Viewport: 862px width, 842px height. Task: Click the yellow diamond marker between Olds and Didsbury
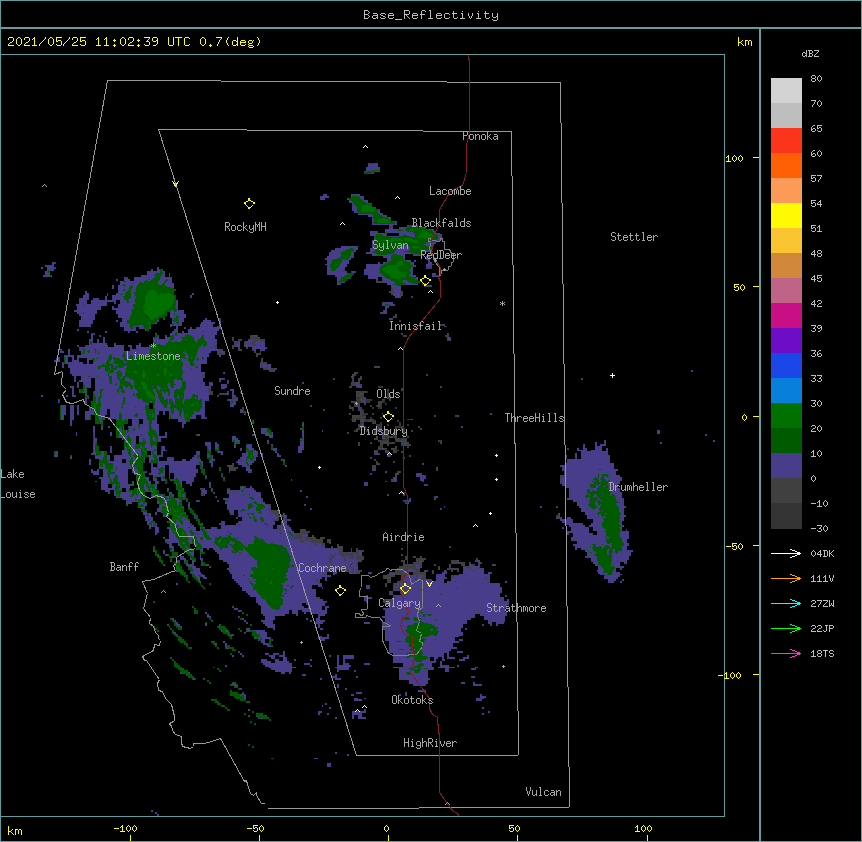click(388, 416)
